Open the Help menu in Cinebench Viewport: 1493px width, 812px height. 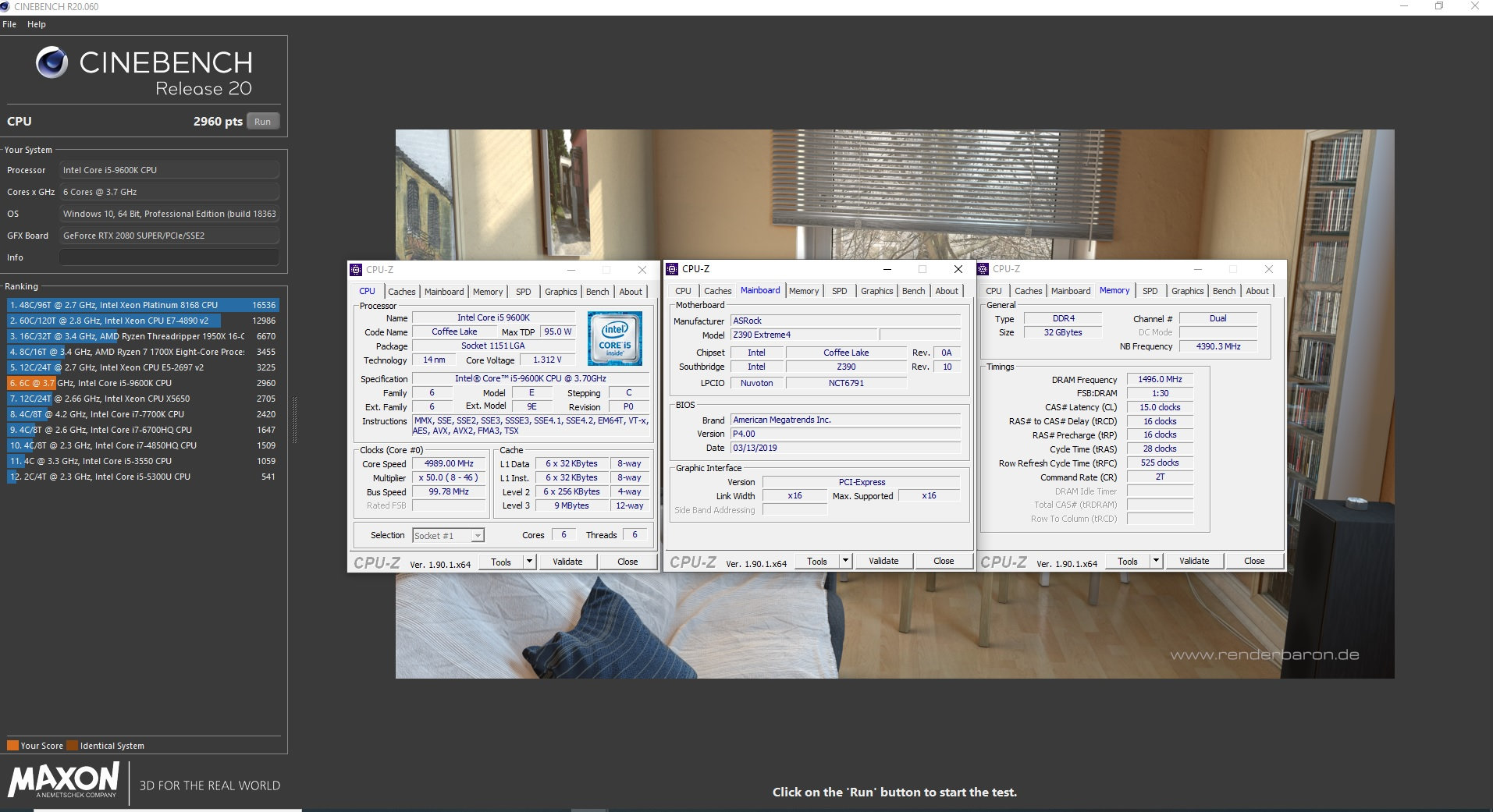pyautogui.click(x=37, y=24)
